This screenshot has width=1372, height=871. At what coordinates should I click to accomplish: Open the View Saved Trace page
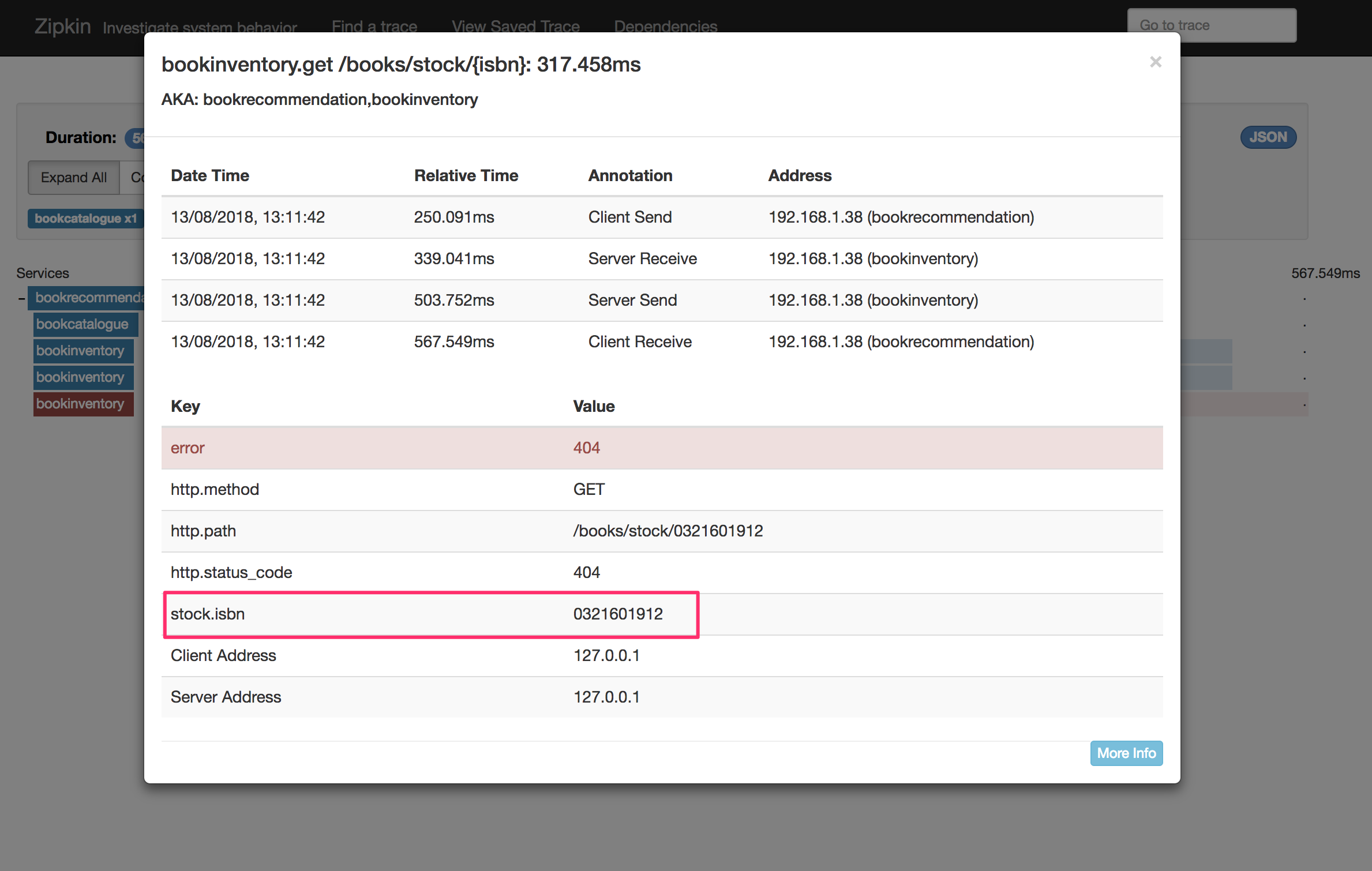click(516, 27)
